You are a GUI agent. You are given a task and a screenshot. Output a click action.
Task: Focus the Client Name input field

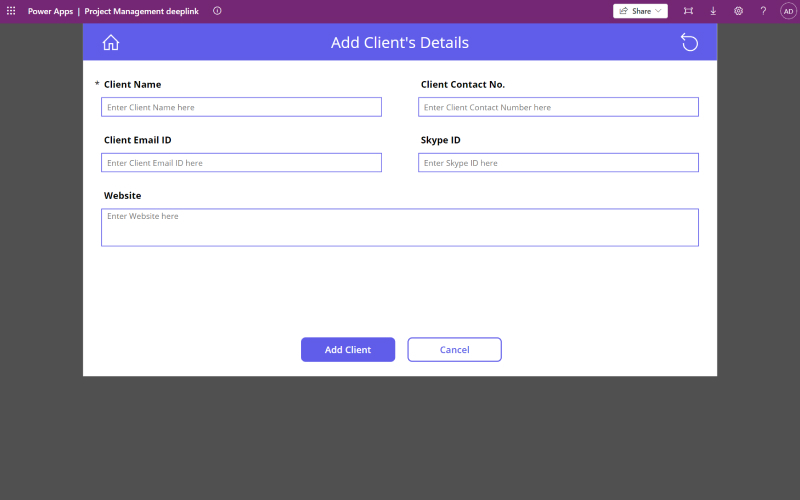[241, 107]
